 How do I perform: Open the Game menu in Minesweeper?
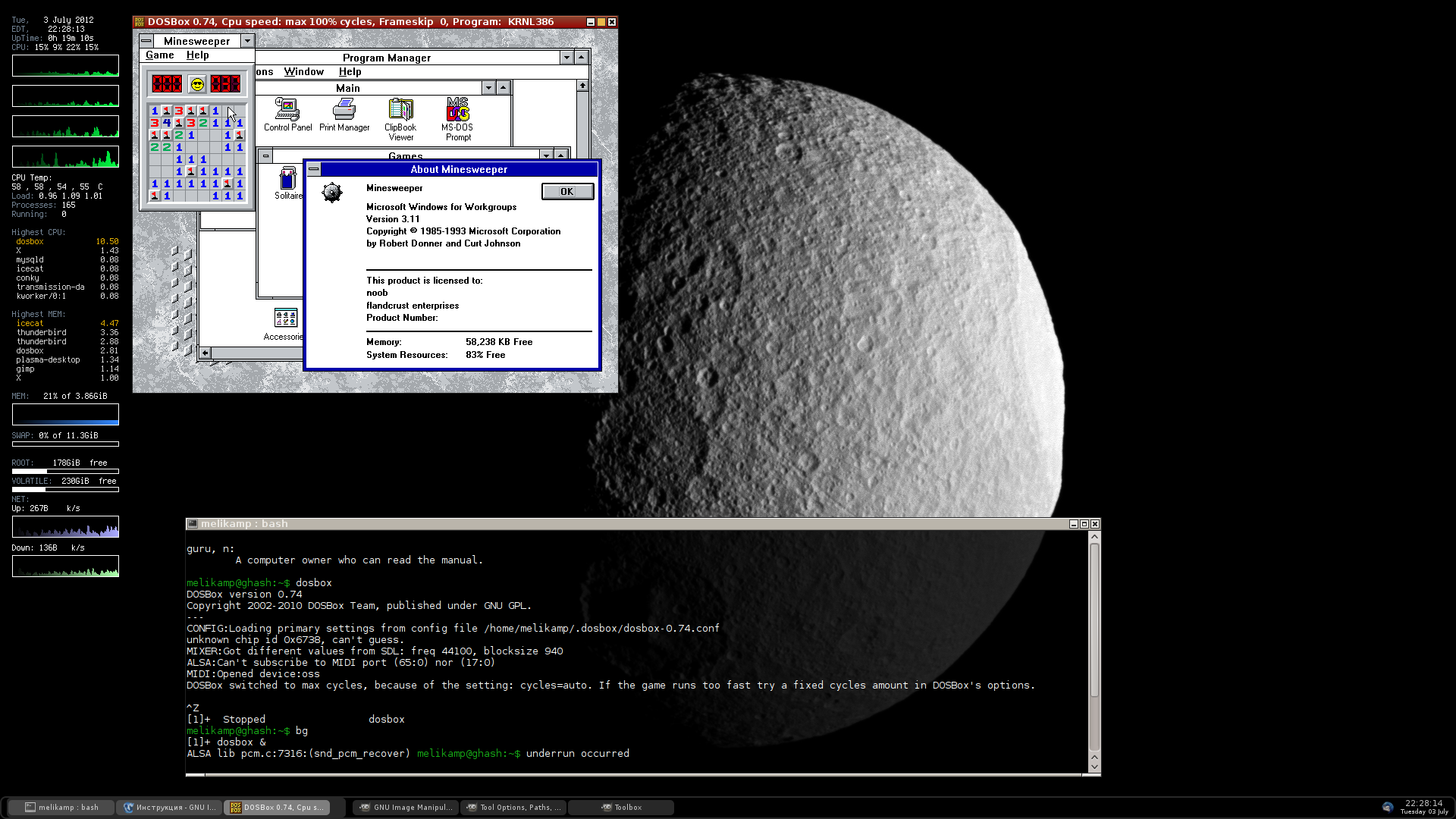[160, 55]
